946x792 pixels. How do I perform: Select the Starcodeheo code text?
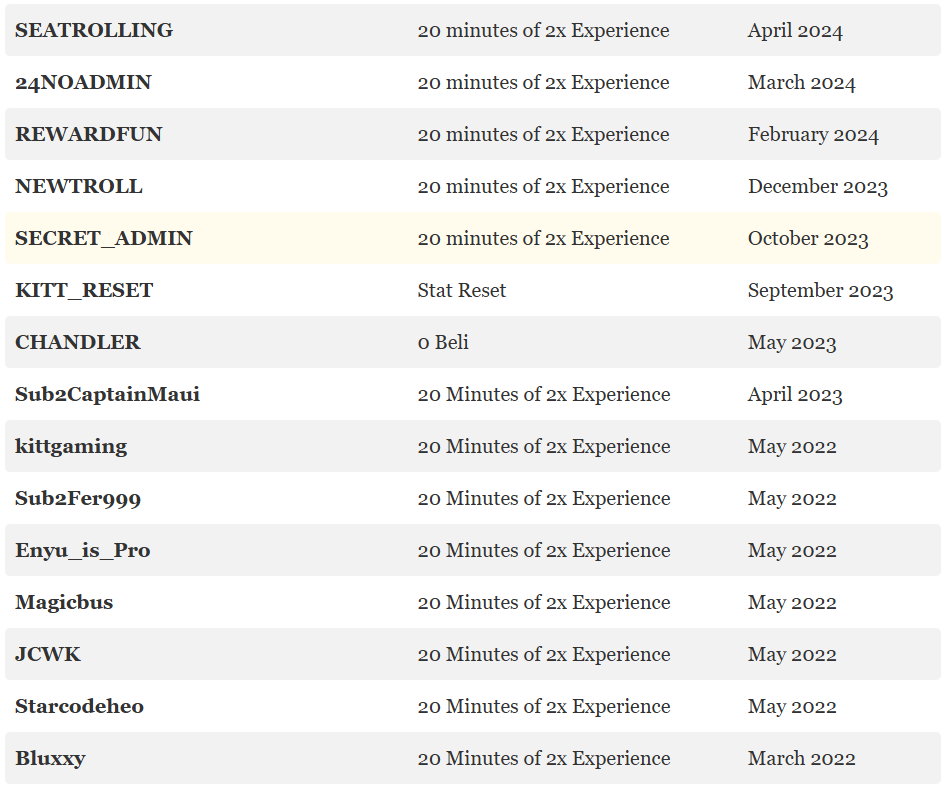(x=79, y=707)
